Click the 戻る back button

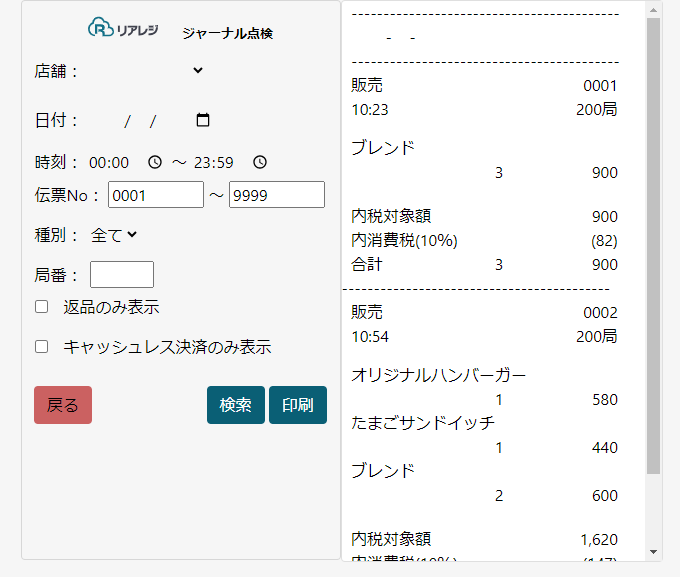(x=63, y=405)
